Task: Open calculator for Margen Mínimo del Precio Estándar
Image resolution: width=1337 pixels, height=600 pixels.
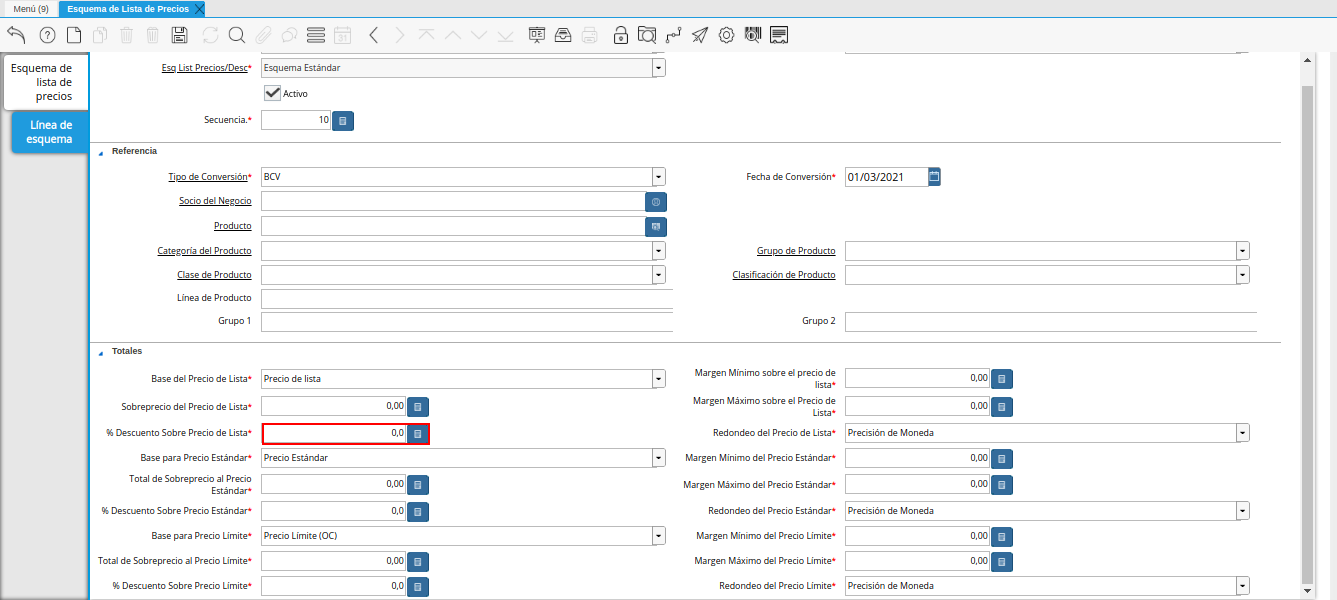Action: (1001, 458)
